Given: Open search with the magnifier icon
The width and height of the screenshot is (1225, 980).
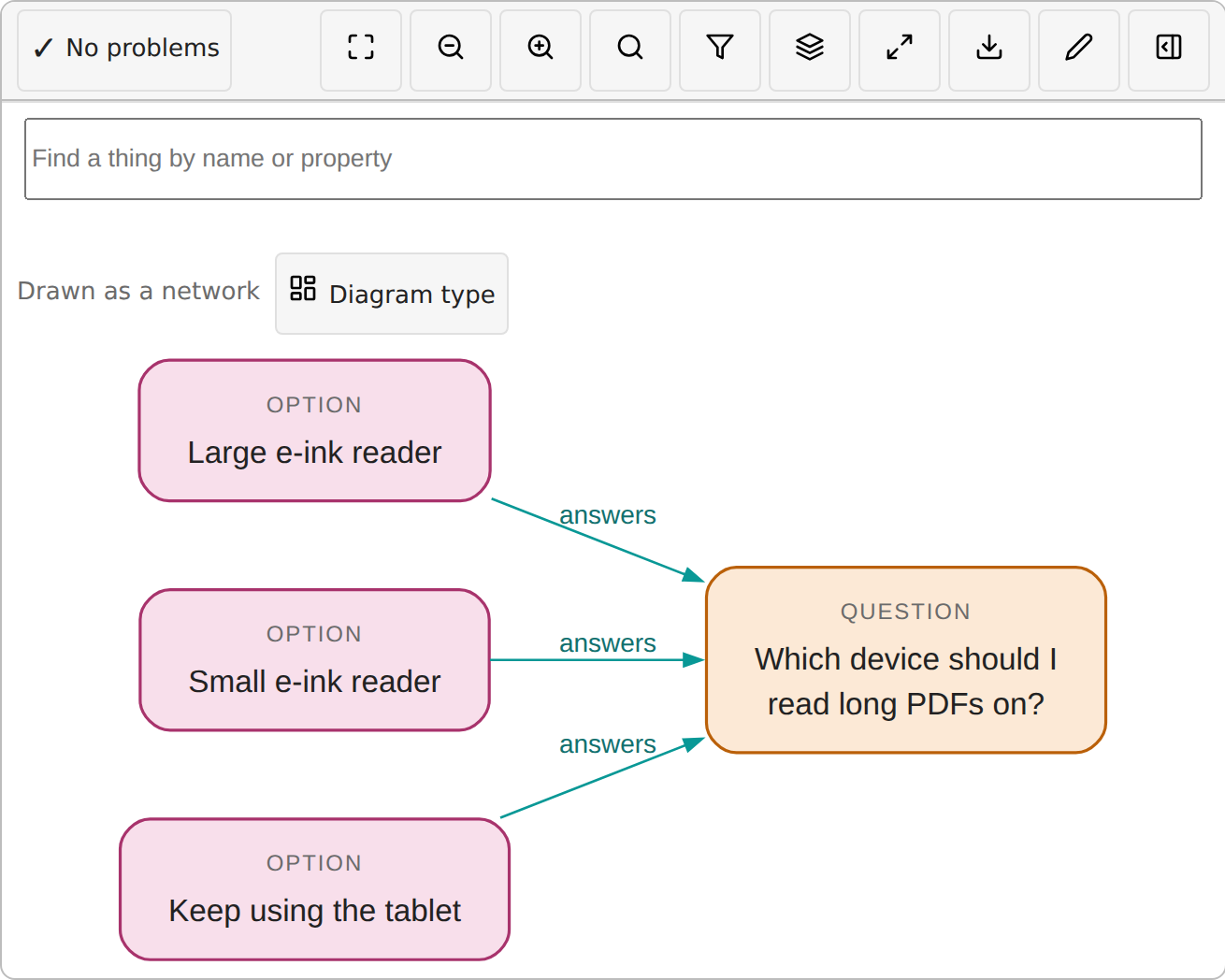Looking at the screenshot, I should pyautogui.click(x=630, y=50).
